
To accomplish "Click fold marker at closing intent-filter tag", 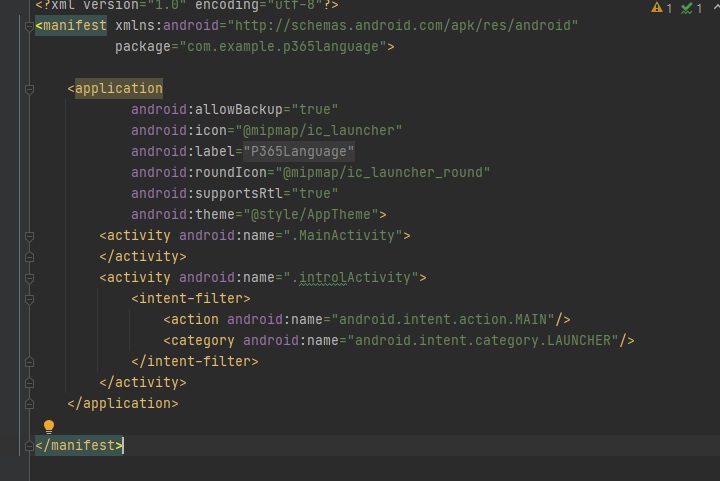I will point(29,362).
